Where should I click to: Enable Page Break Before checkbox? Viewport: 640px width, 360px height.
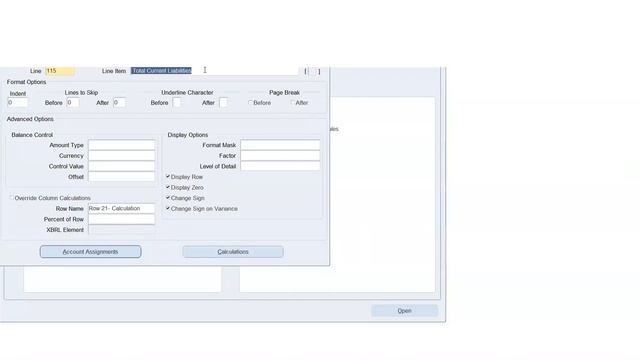(x=250, y=103)
